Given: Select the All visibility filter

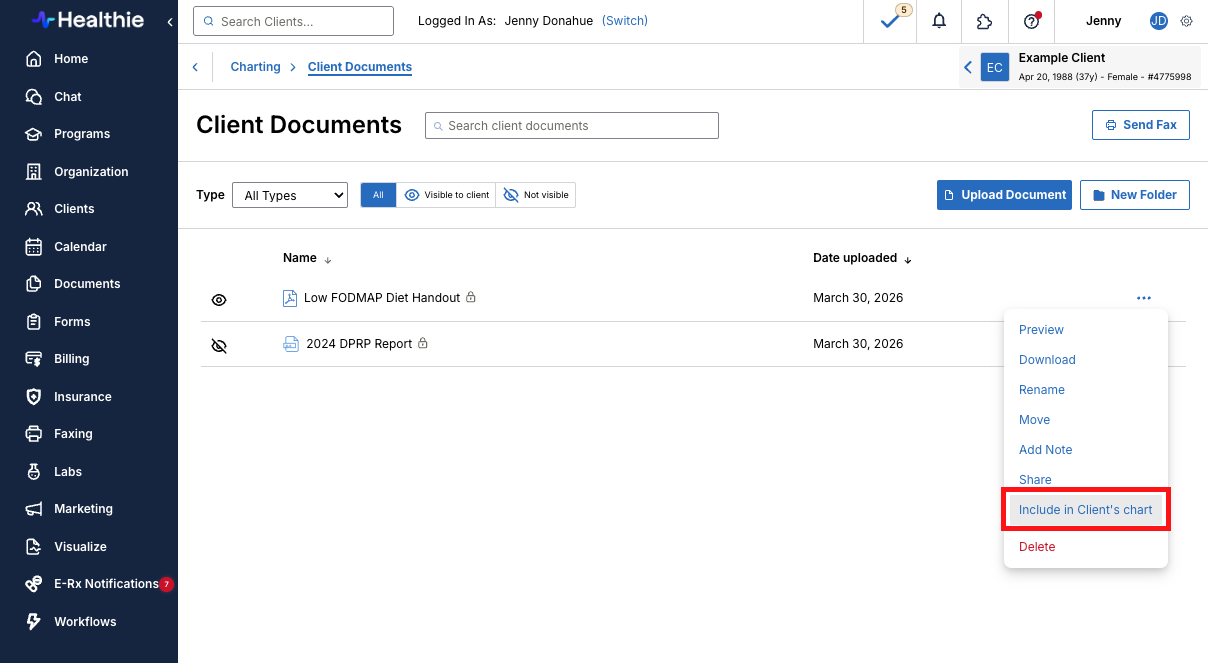Looking at the screenshot, I should coord(378,195).
